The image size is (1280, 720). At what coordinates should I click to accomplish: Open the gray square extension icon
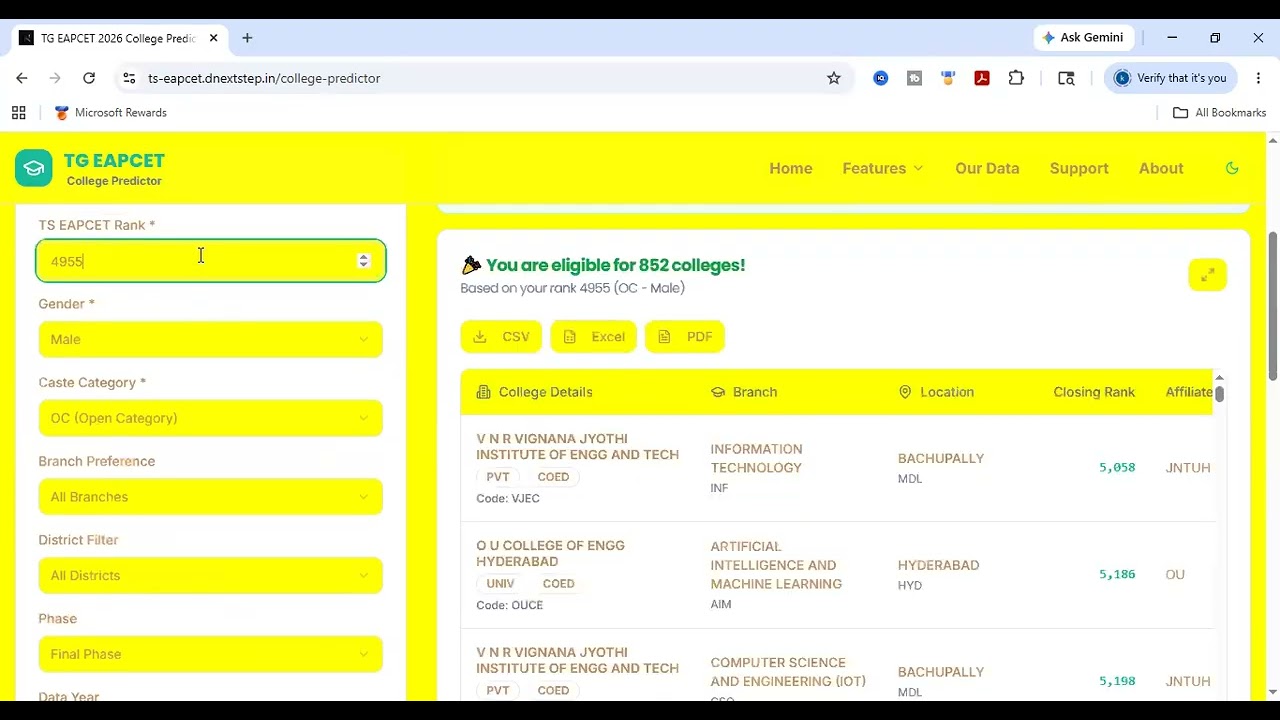click(x=914, y=78)
